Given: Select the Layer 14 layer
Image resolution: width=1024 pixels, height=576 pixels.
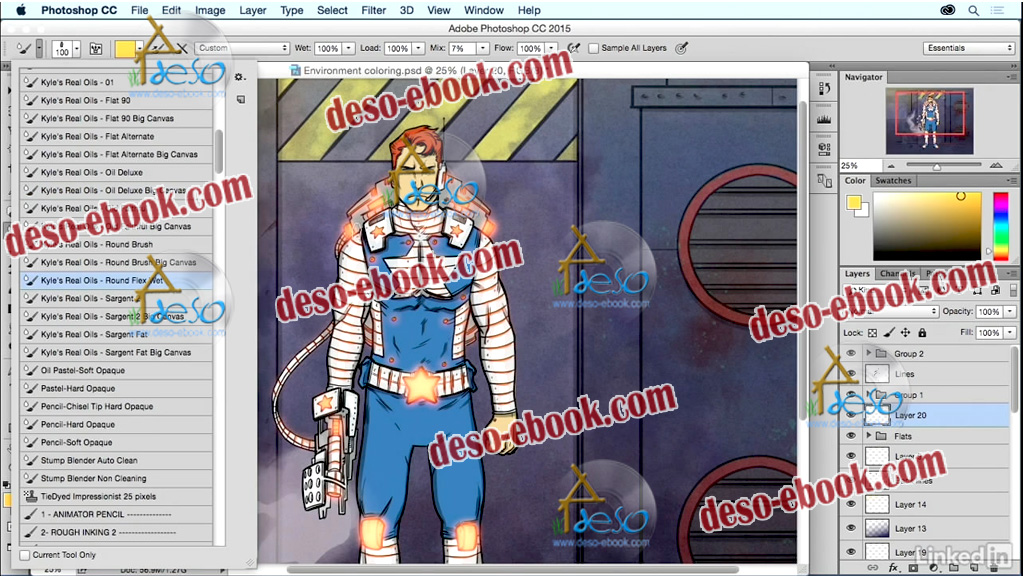Looking at the screenshot, I should (910, 505).
